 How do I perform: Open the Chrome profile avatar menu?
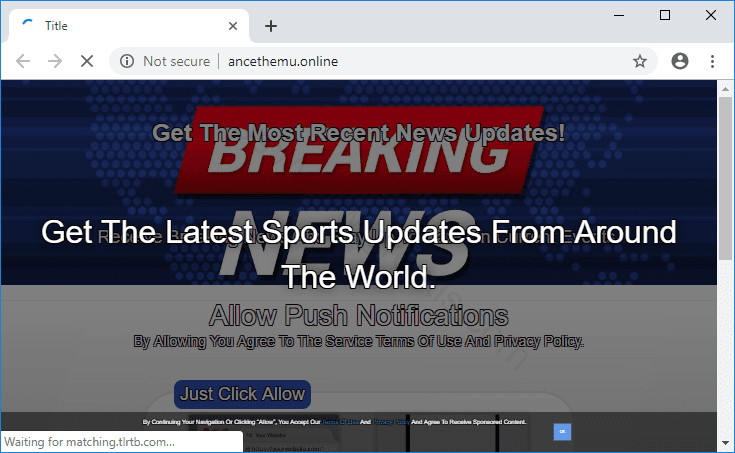pos(680,61)
